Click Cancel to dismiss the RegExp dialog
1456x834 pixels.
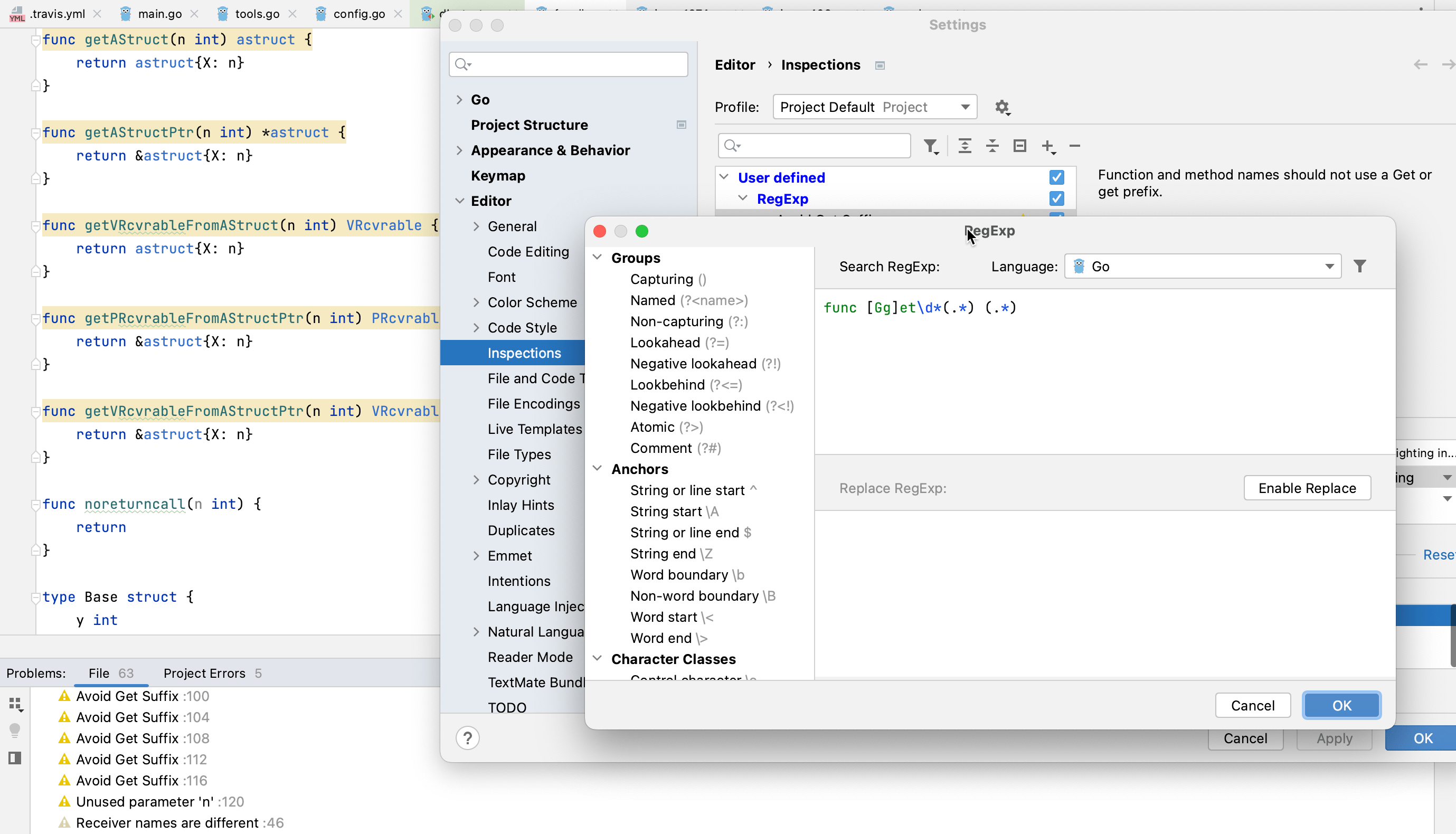(x=1252, y=706)
